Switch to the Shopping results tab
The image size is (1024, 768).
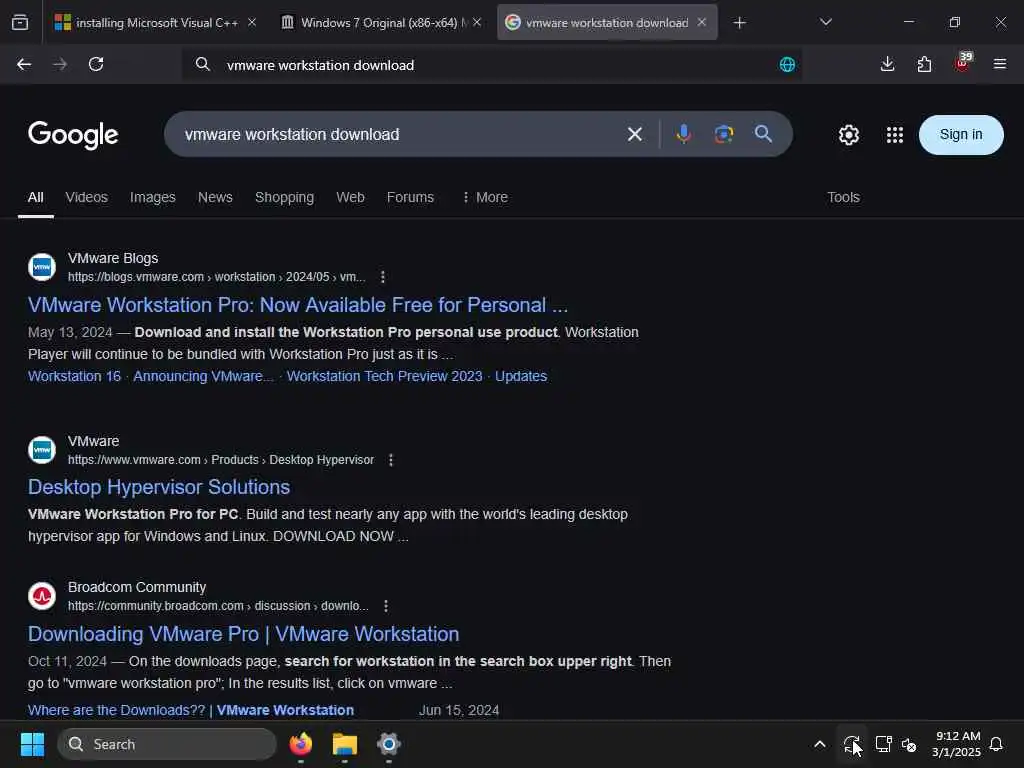pyautogui.click(x=284, y=197)
